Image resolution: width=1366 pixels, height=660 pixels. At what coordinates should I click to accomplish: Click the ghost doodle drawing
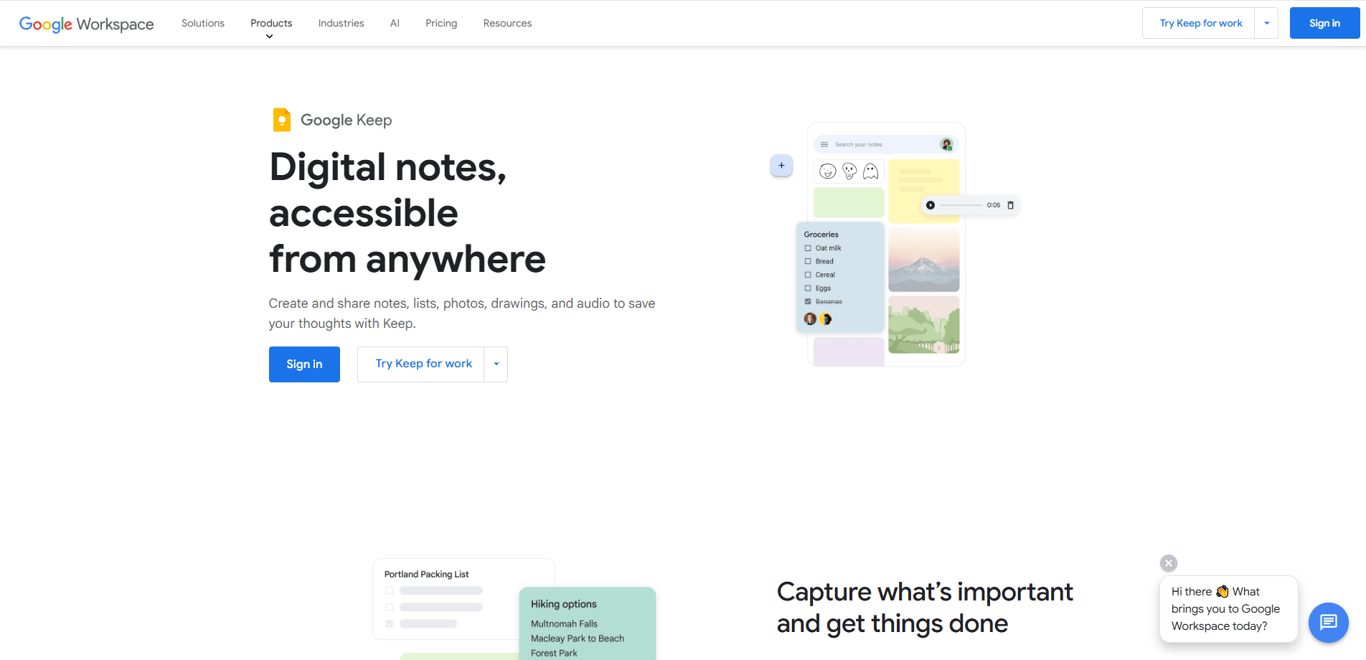pyautogui.click(x=871, y=172)
